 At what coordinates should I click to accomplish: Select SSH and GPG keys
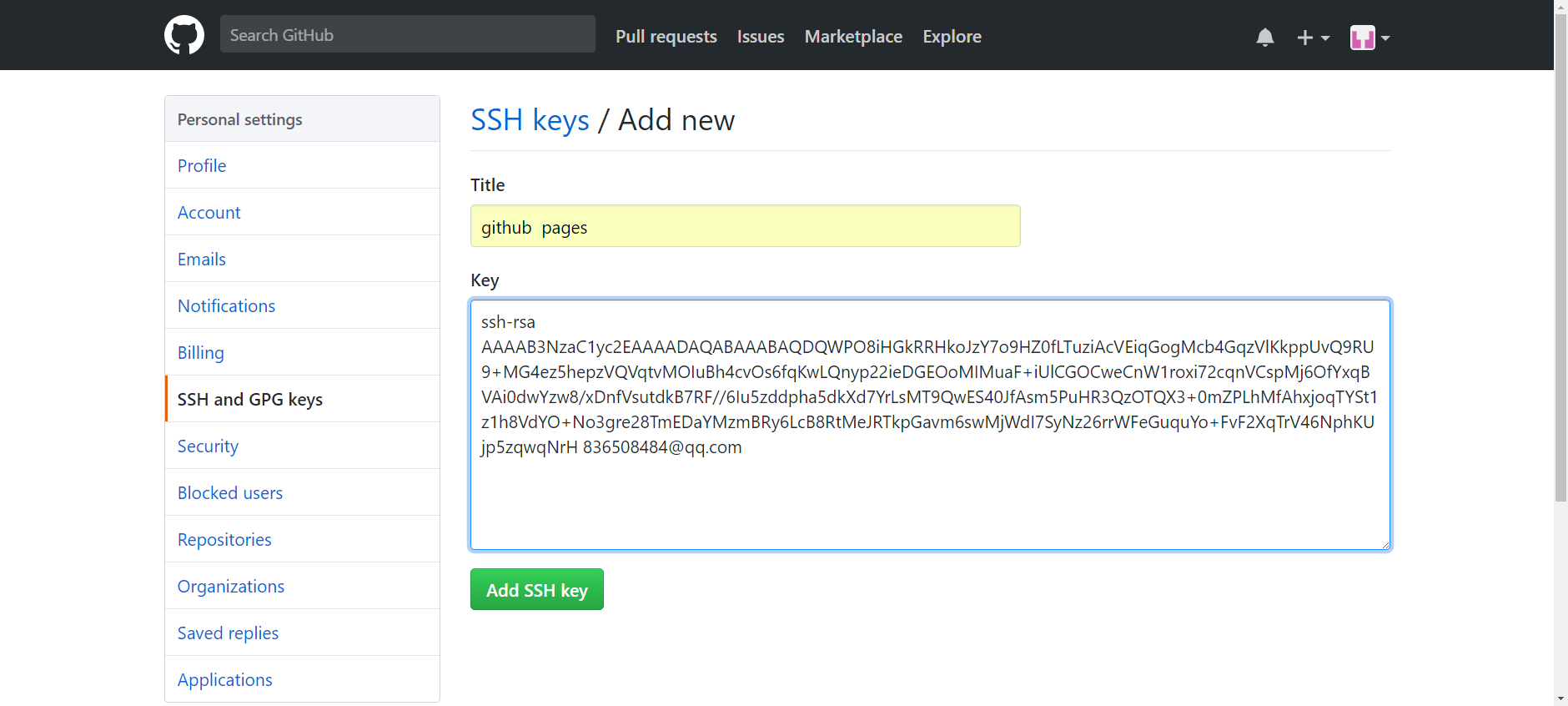303,399
